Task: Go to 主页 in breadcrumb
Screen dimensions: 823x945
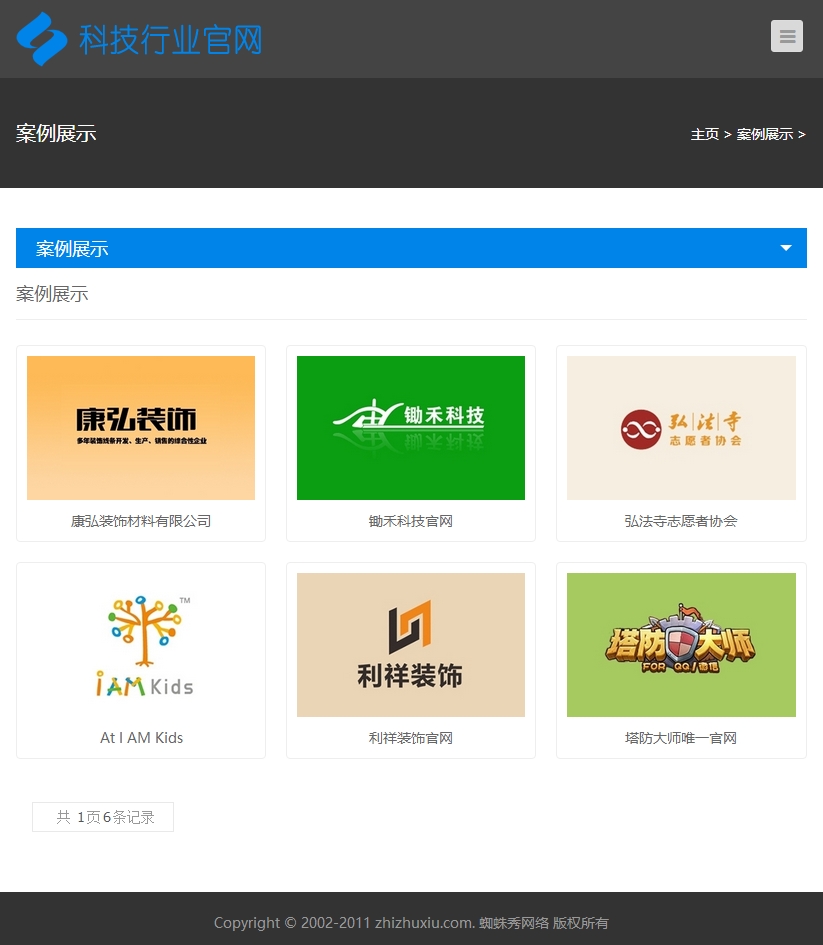Action: pyautogui.click(x=704, y=134)
